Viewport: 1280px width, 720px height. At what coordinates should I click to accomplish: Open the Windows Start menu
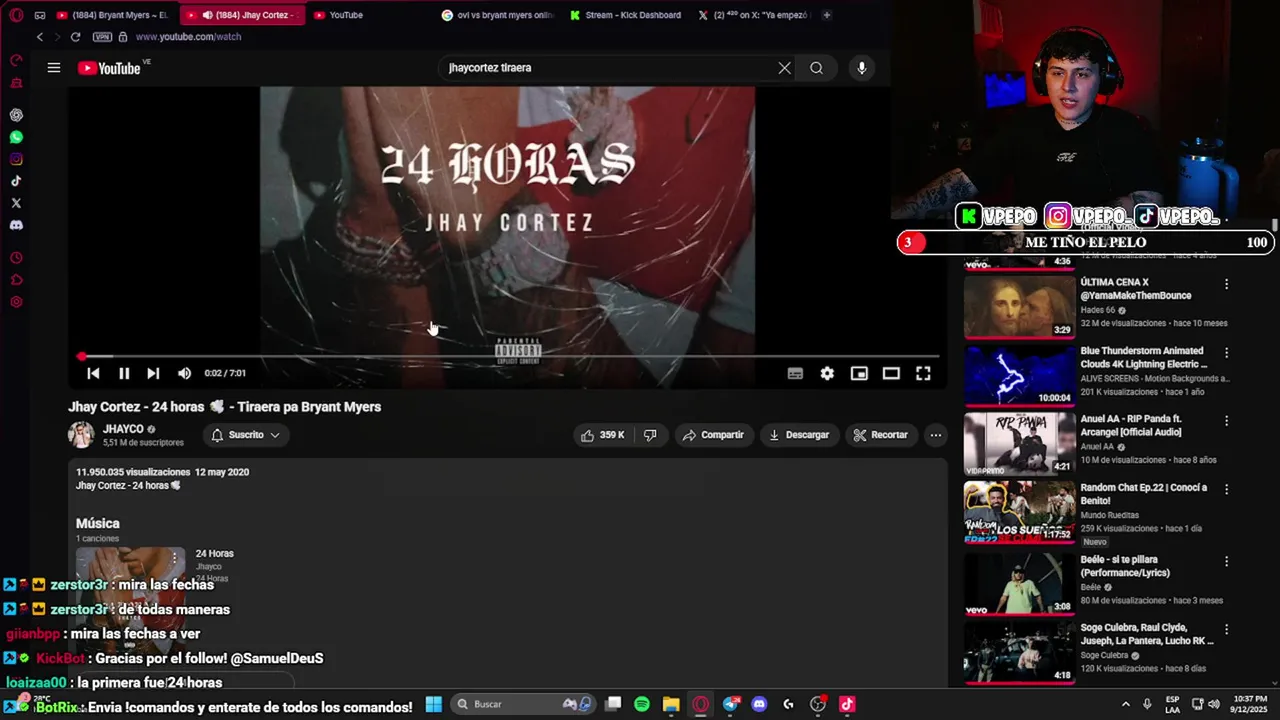pos(433,704)
